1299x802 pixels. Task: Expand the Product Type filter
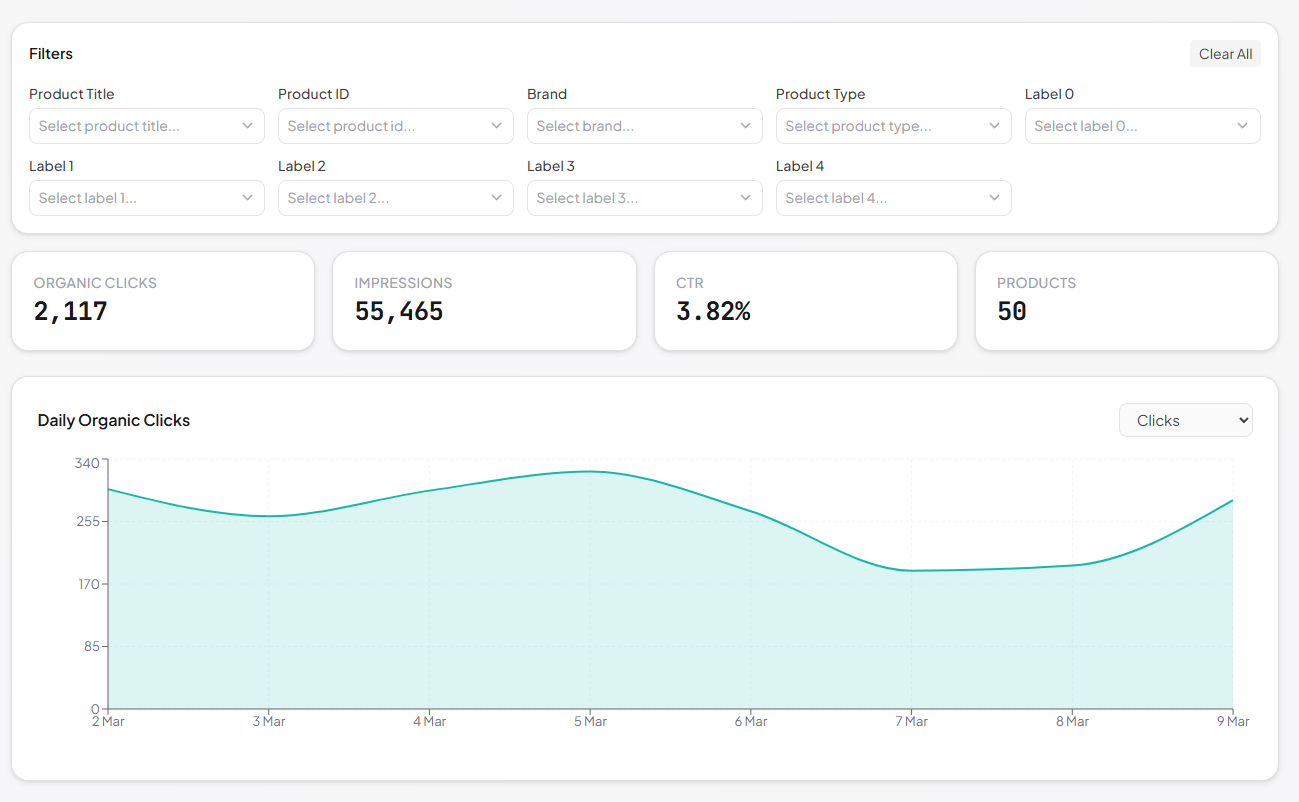[x=893, y=126]
